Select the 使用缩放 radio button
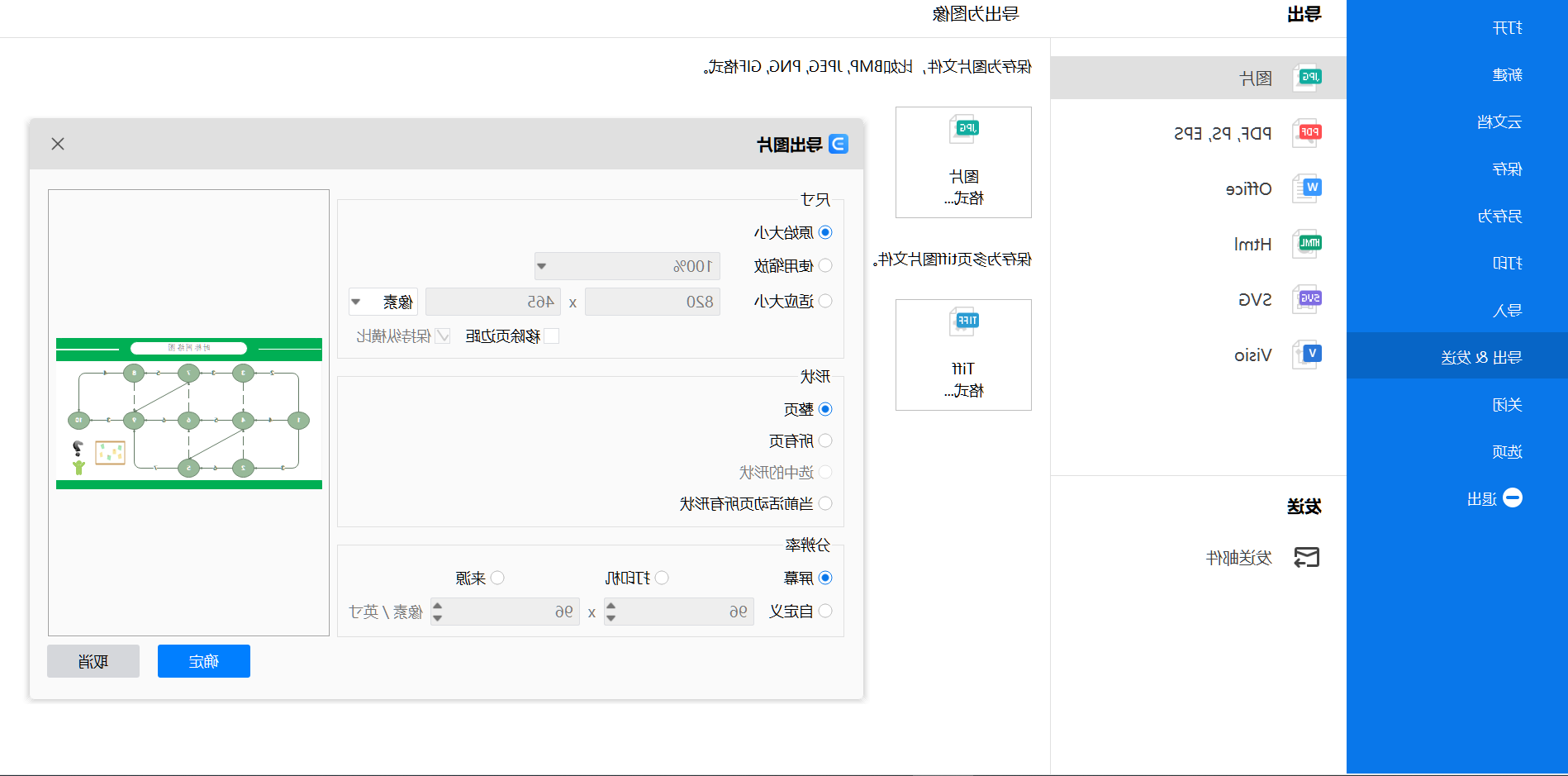The image size is (1568, 776). (825, 265)
